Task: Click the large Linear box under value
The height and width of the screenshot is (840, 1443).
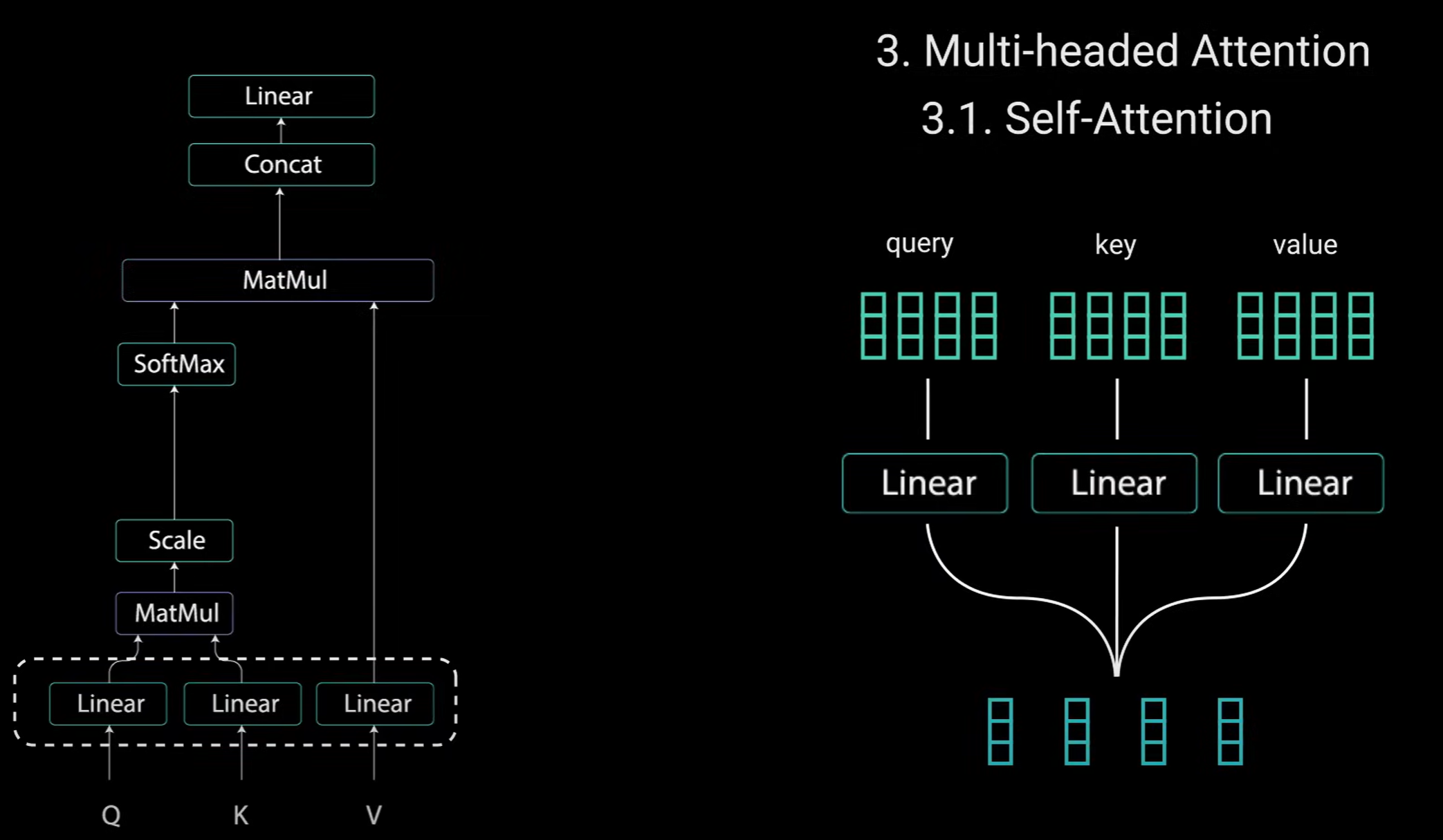Action: [x=1300, y=483]
